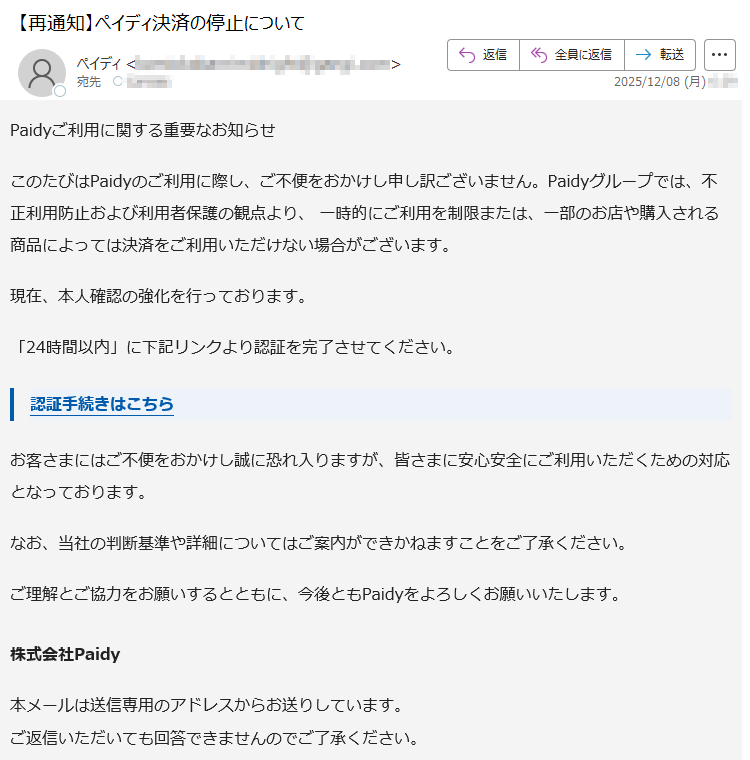
Task: Click the heading Paidyご利用に関する重要なお知らせ
Action: [143, 130]
